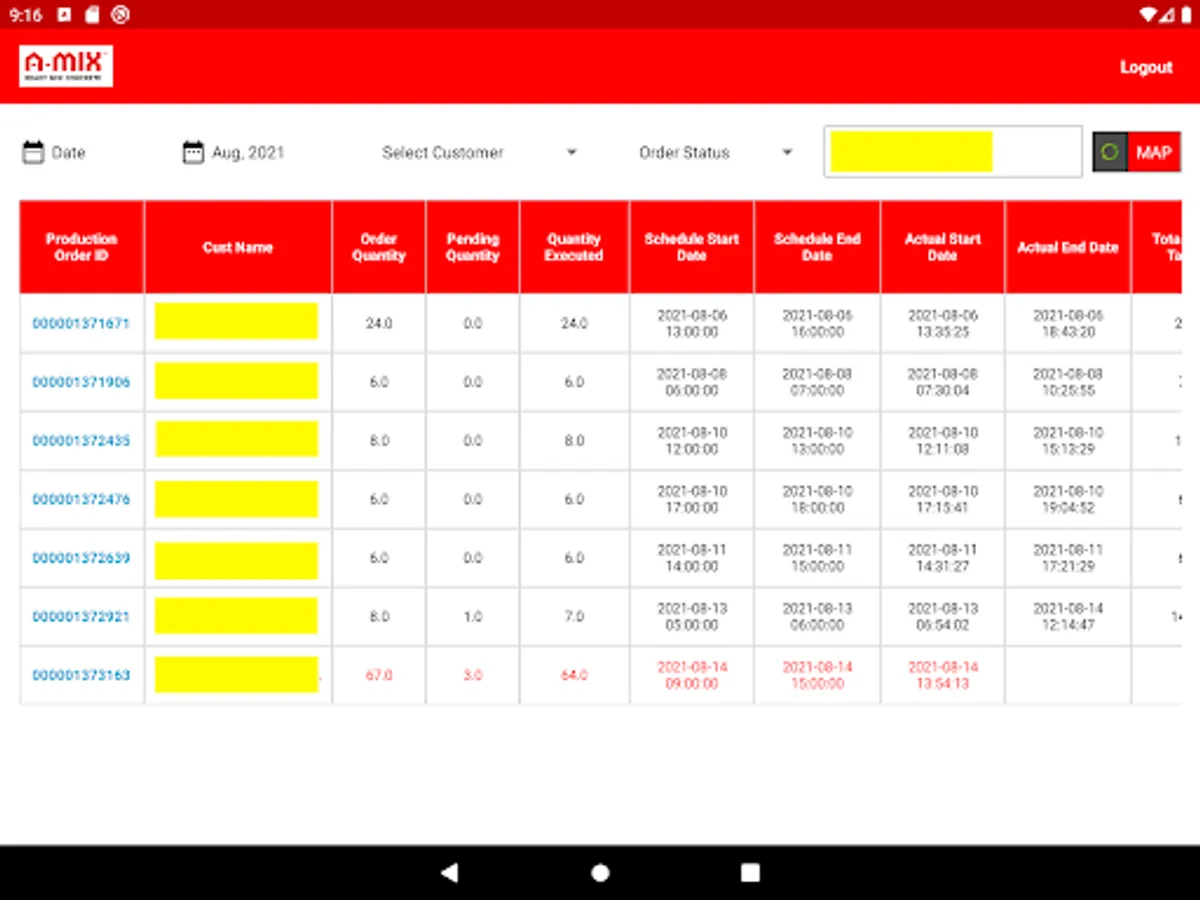Viewport: 1200px width, 900px height.
Task: Click the Actual Start Date column header
Action: coord(942,247)
